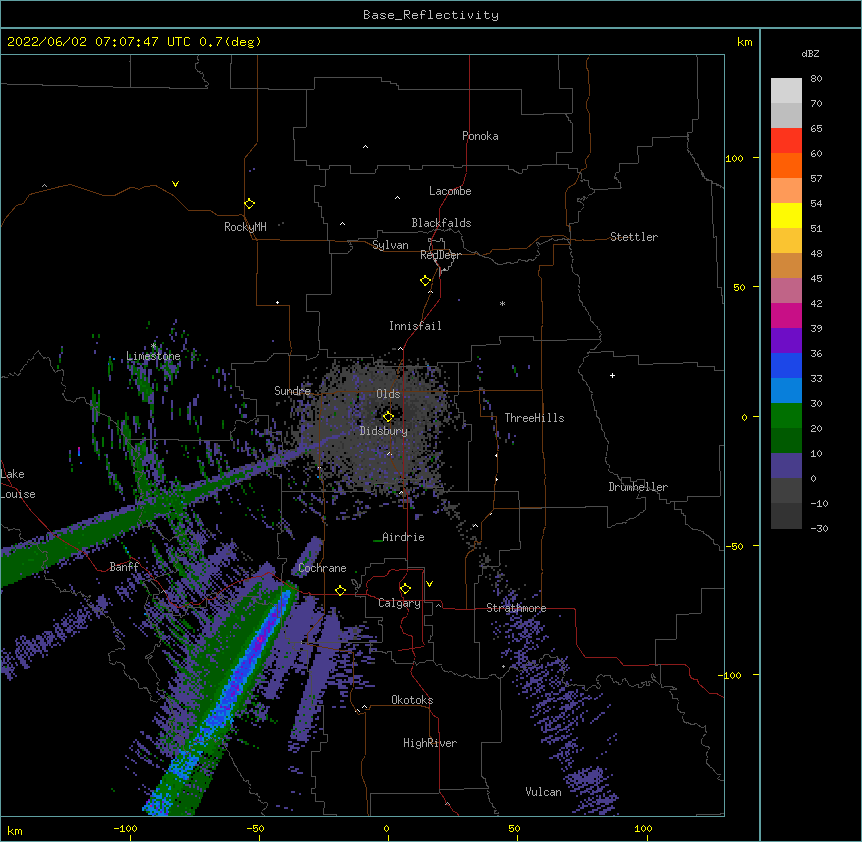This screenshot has width=862, height=842.
Task: Click the white asterisk above Limestone
Action: point(153,346)
